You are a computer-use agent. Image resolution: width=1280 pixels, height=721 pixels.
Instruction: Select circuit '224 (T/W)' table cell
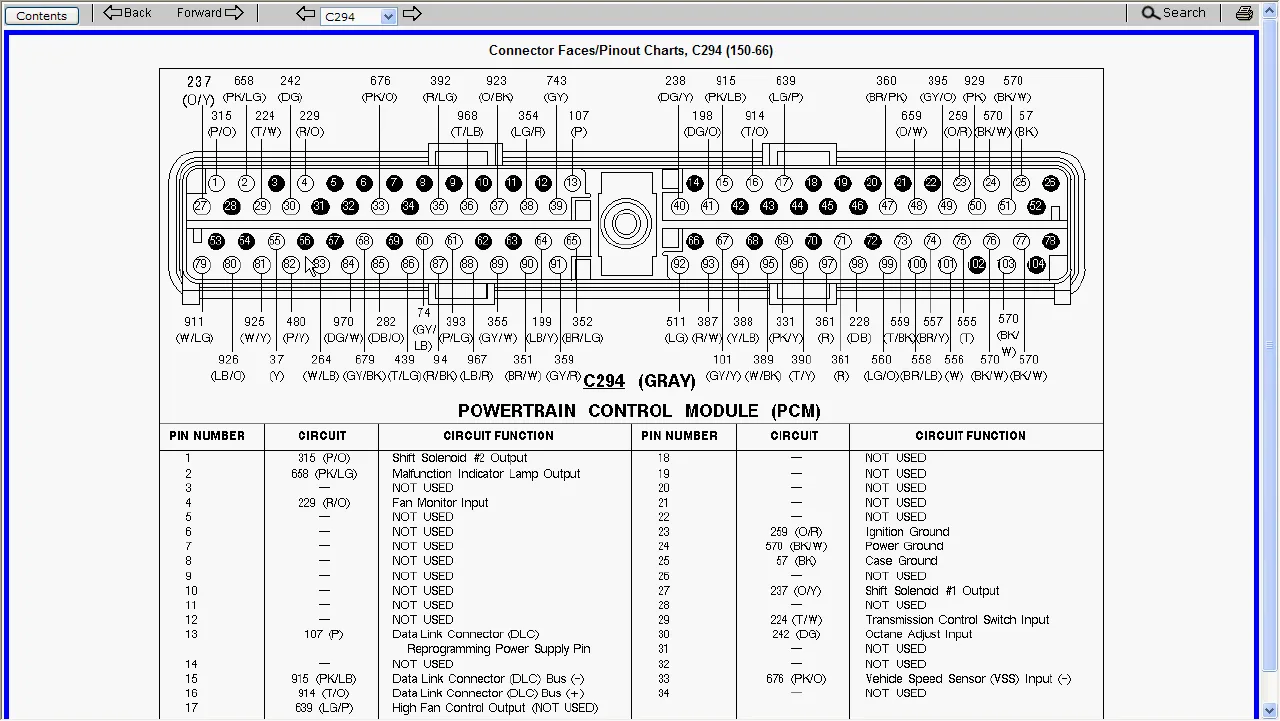coord(796,620)
